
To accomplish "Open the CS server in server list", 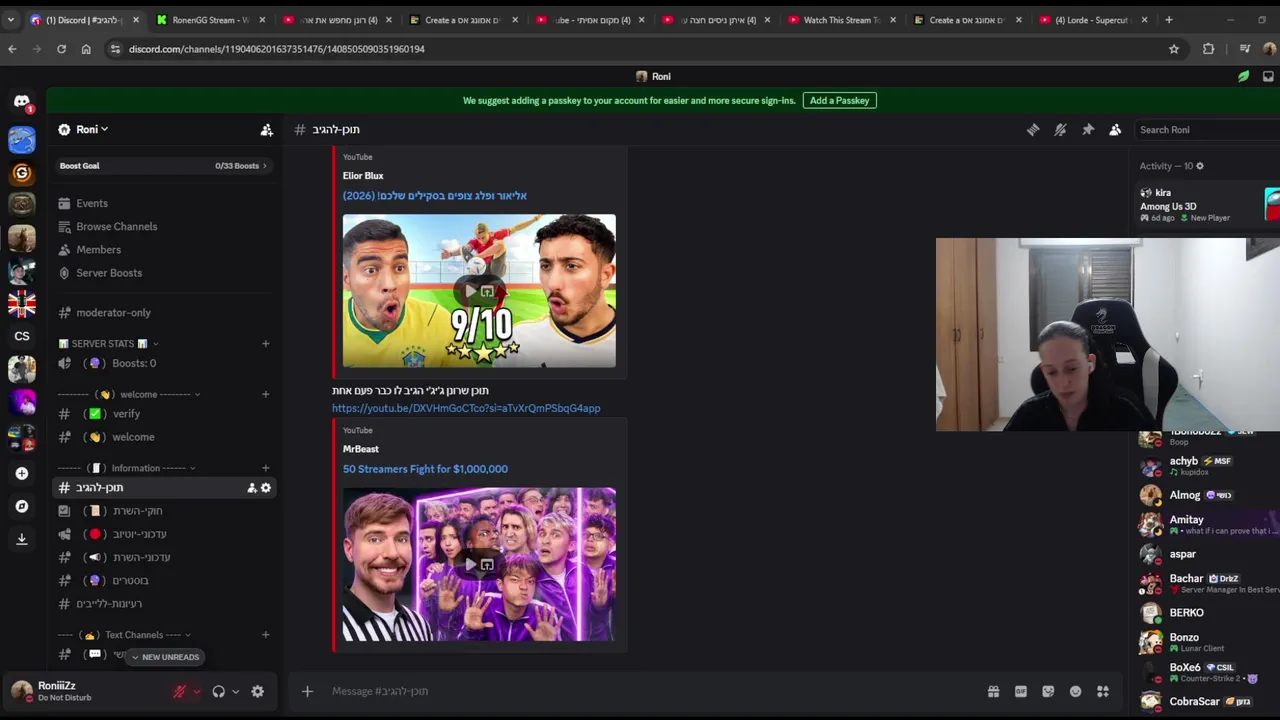I will tap(22, 336).
